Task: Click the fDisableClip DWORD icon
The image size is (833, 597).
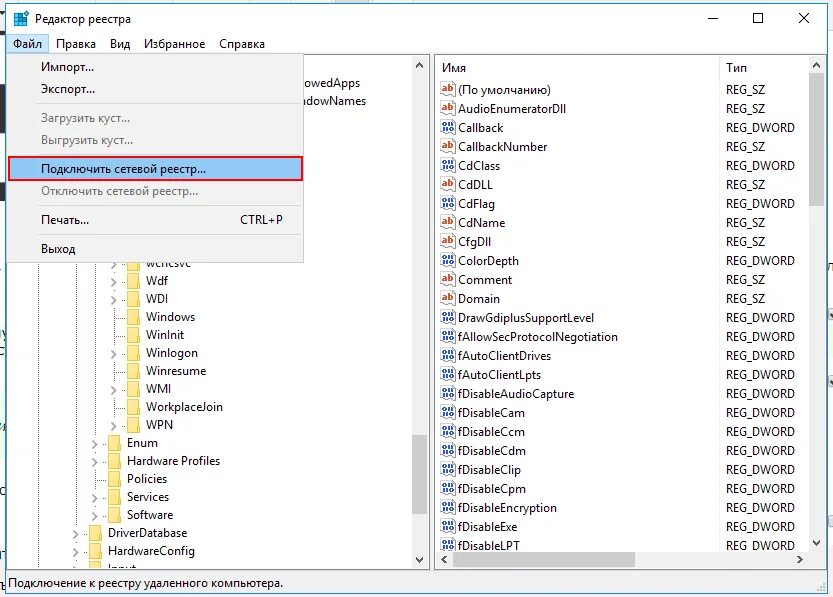Action: pos(448,469)
